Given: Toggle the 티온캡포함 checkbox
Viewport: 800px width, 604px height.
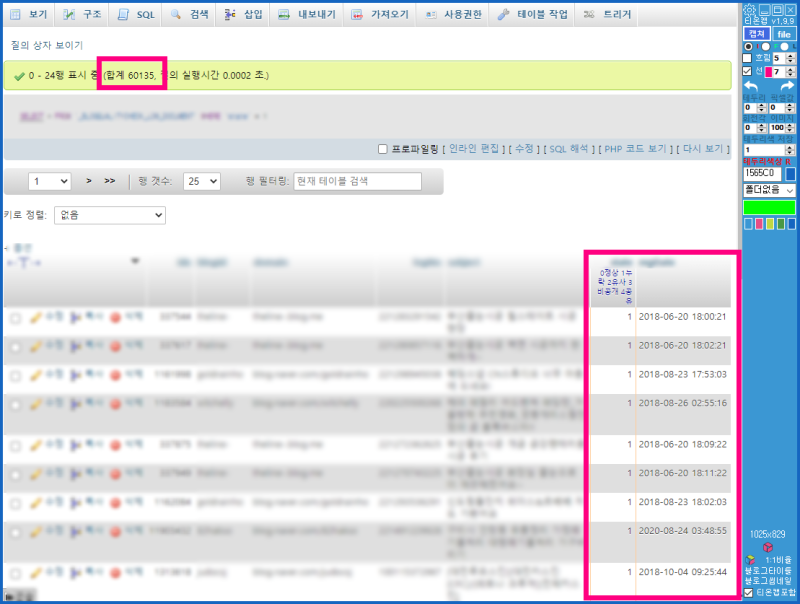Looking at the screenshot, I should click(x=748, y=592).
